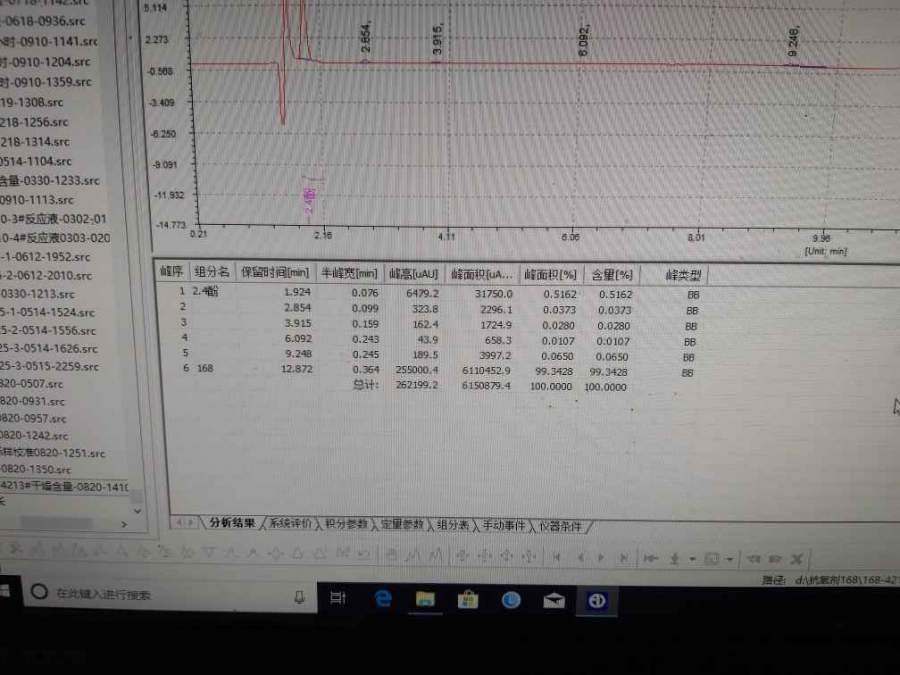The image size is (900, 675).
Task: Switch to the 定量参数 tab
Action: coord(402,524)
